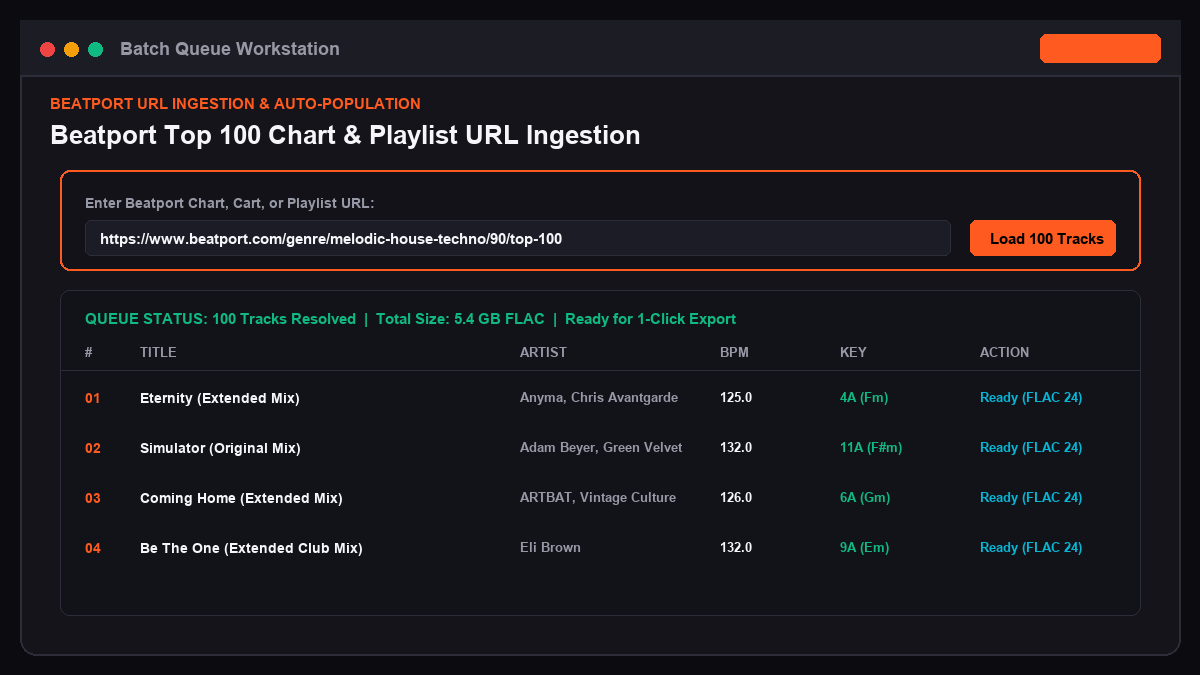1200x675 pixels.
Task: Click Ready (FLAC 24) for Coming Home
Action: (1031, 497)
